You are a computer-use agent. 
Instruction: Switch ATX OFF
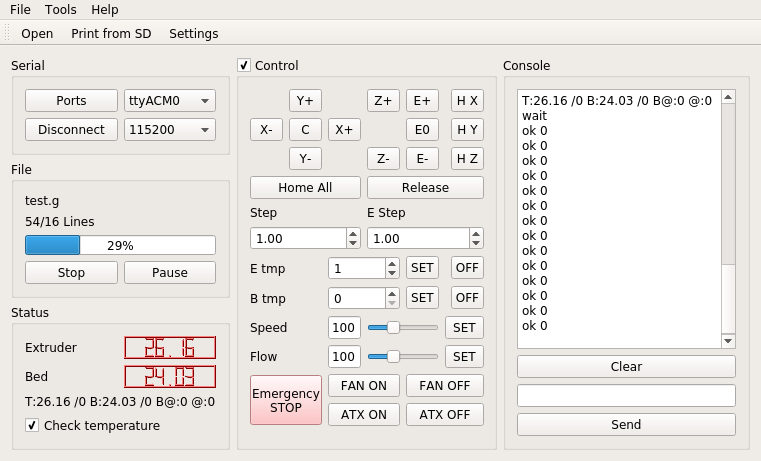coord(445,415)
